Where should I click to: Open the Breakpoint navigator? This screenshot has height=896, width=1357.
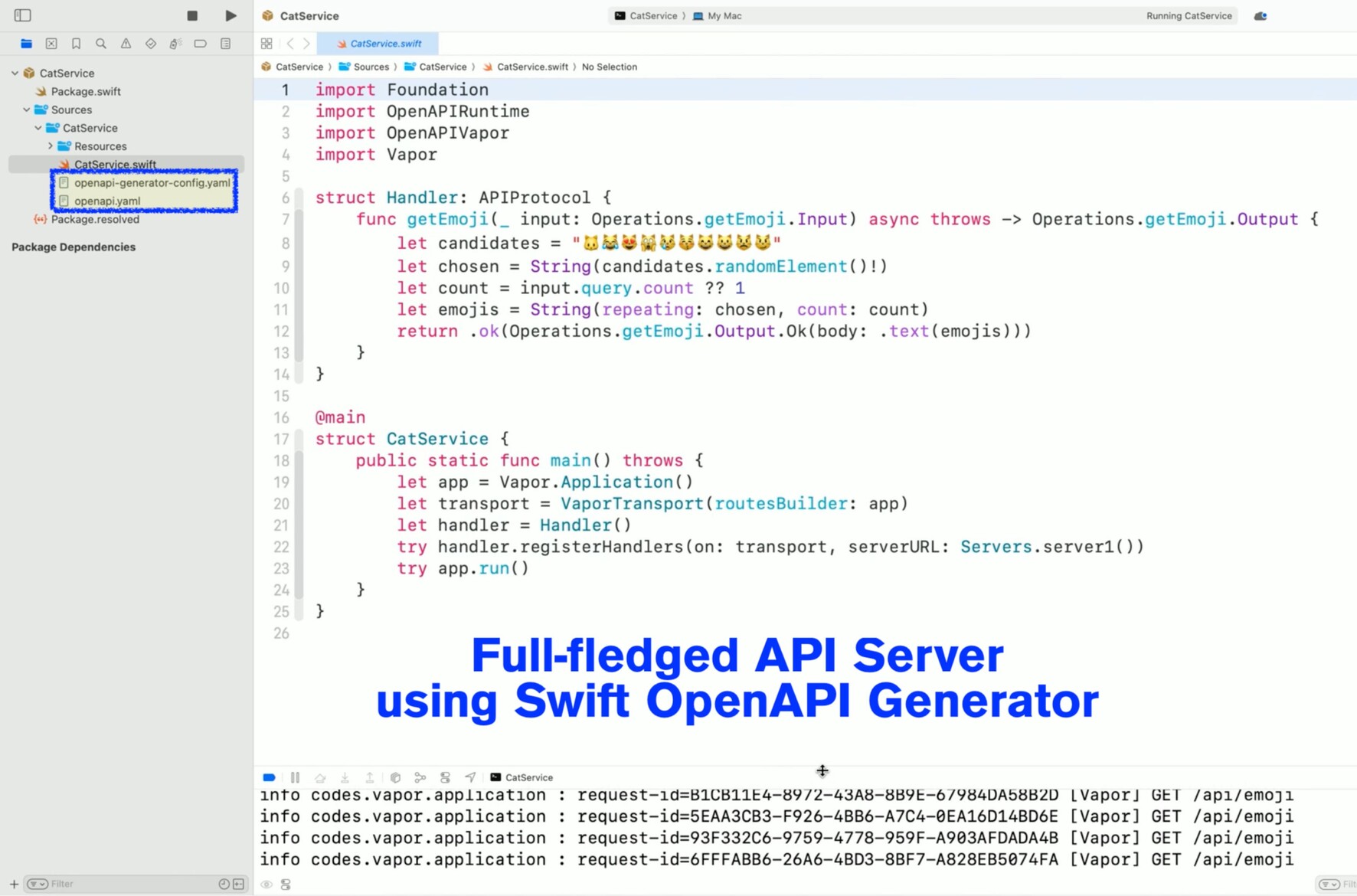[200, 44]
